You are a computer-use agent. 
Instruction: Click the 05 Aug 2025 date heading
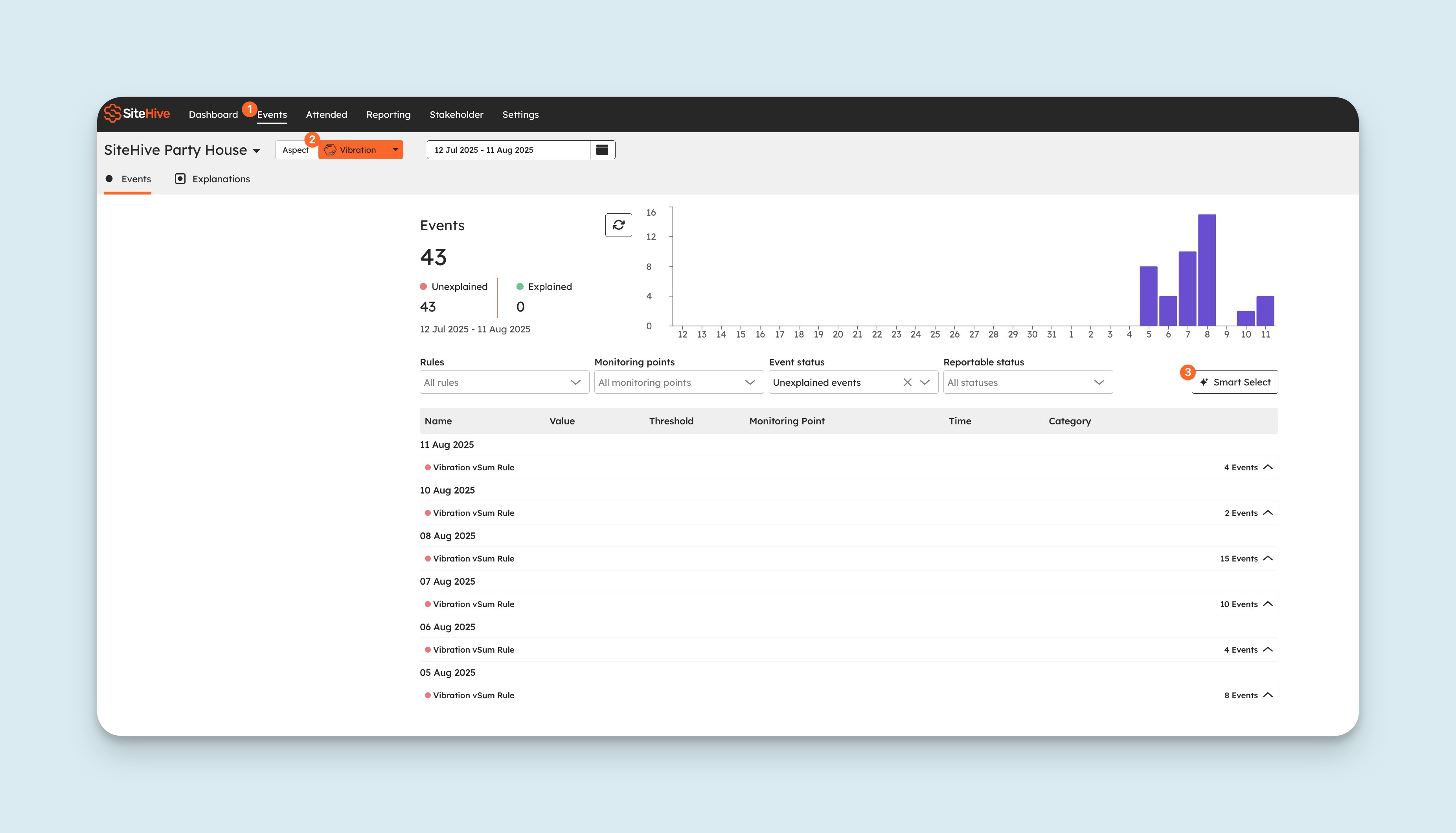448,673
